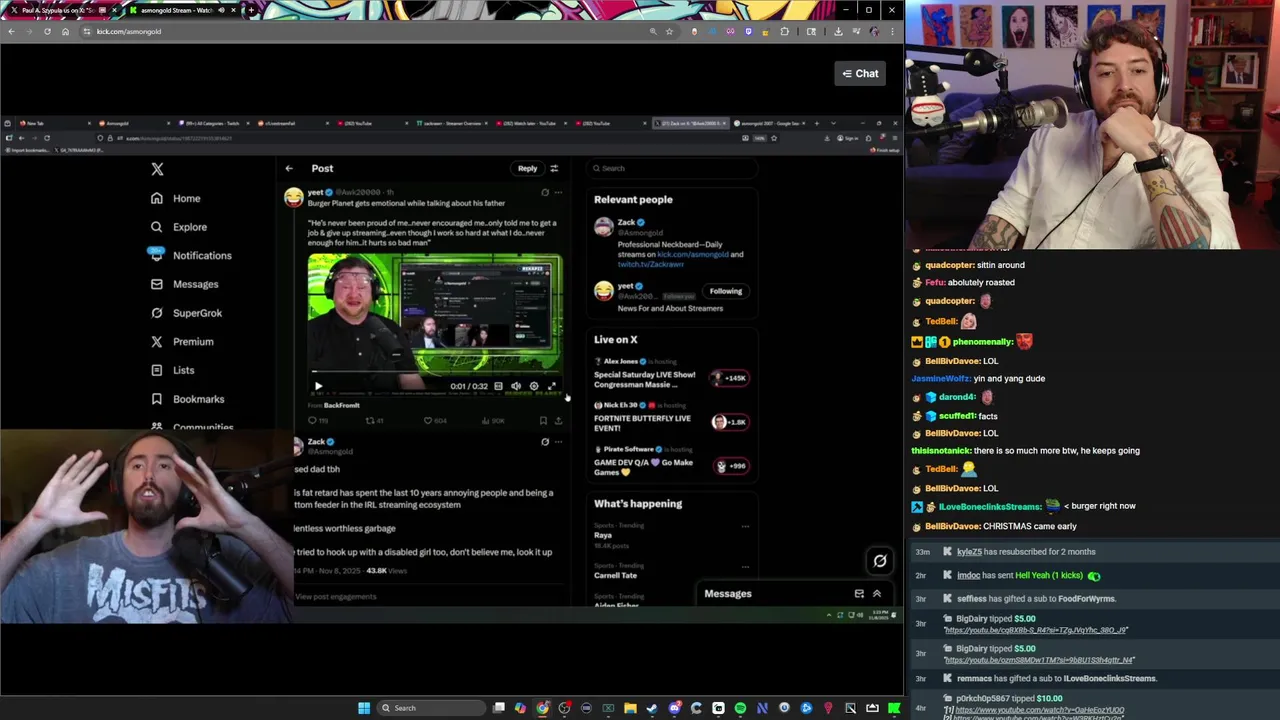This screenshot has height=720, width=1280.
Task: Toggle Following button for yeet
Action: [x=726, y=291]
